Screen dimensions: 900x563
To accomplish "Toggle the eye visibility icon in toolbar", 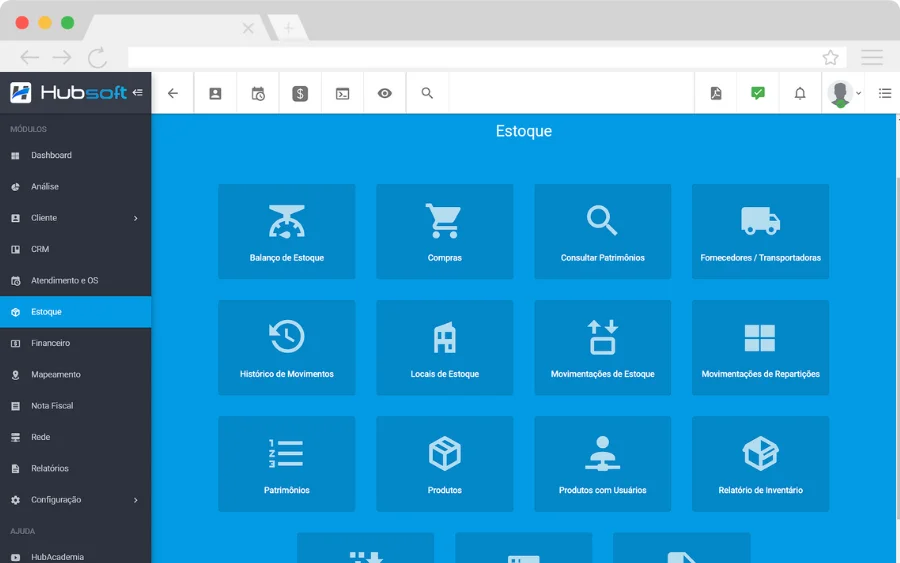I will click(385, 93).
